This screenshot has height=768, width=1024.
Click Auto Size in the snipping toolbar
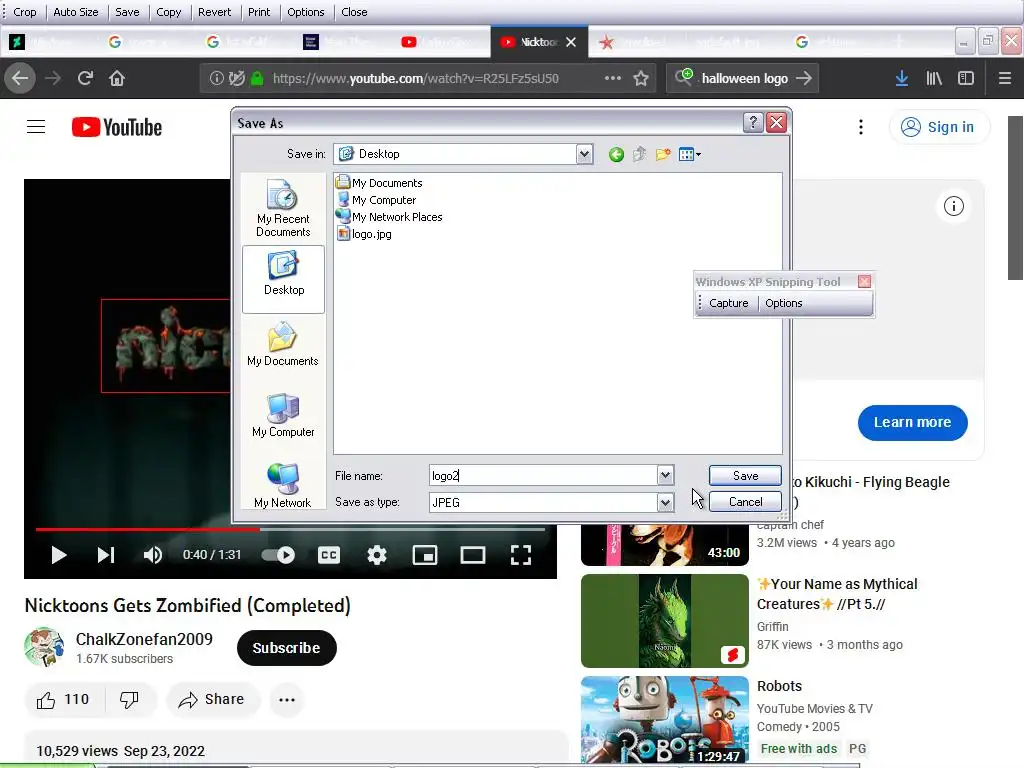point(76,12)
